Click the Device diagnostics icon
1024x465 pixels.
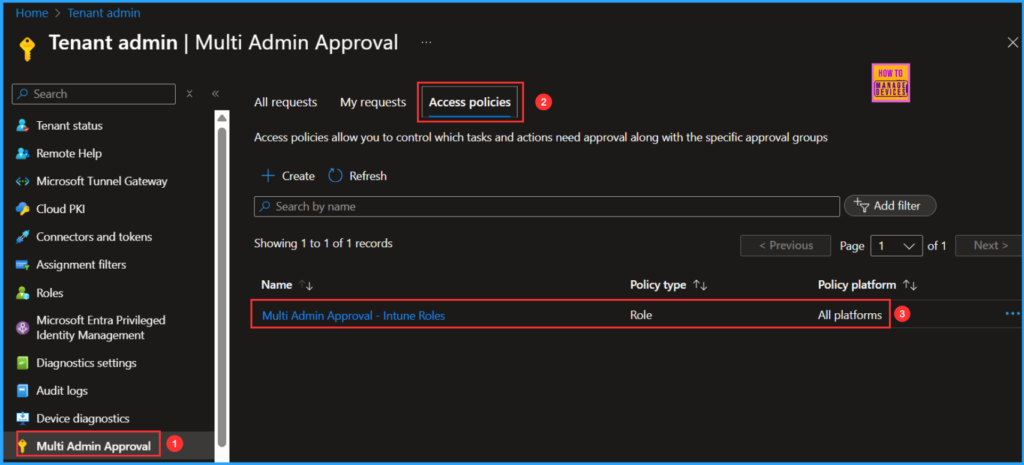pyautogui.click(x=23, y=419)
